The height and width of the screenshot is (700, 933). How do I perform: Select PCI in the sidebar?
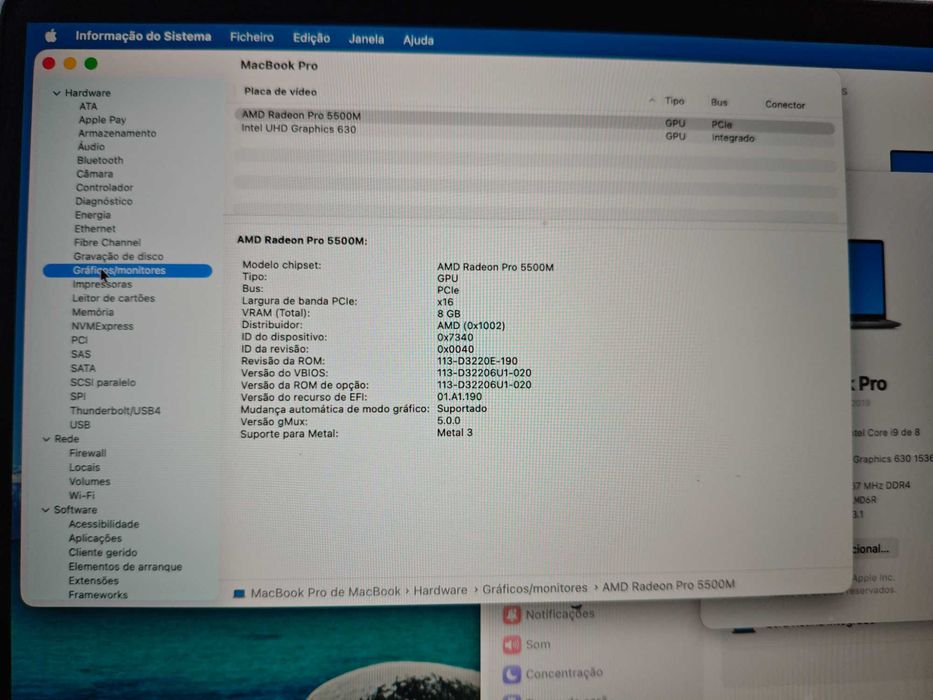[79, 340]
